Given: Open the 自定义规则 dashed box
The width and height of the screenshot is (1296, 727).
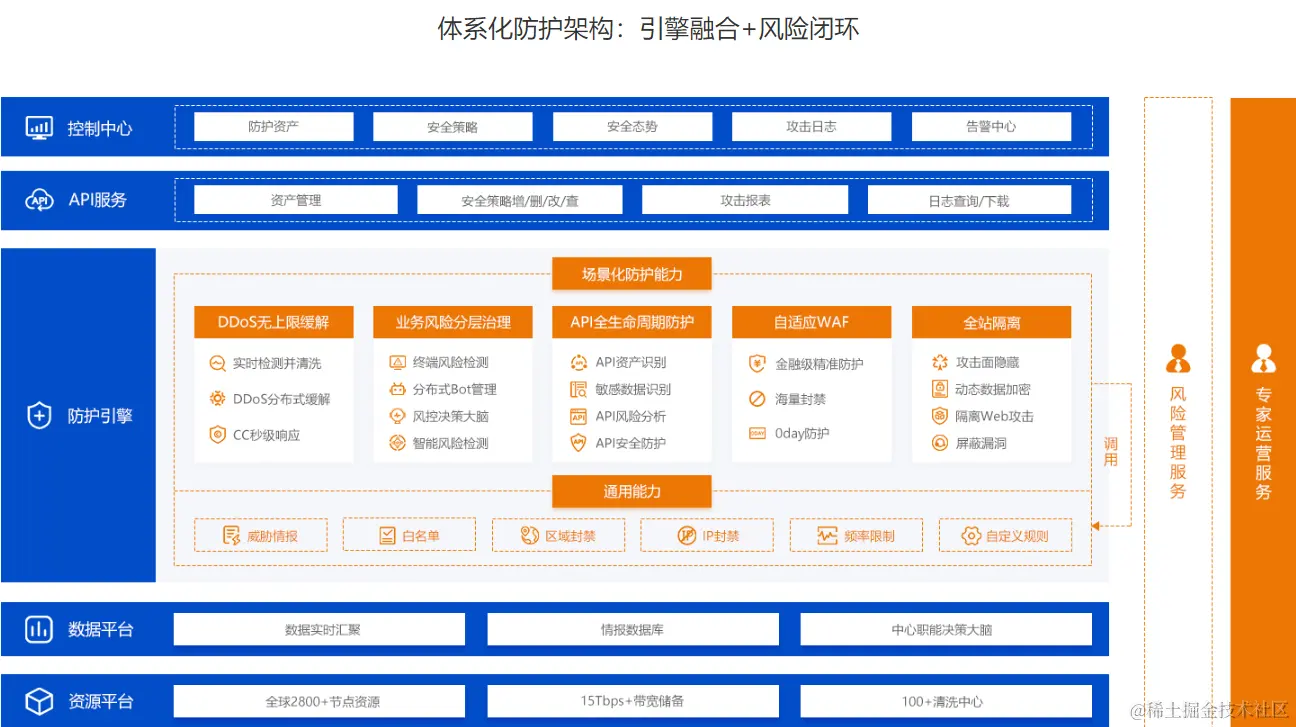Looking at the screenshot, I should (x=1005, y=535).
